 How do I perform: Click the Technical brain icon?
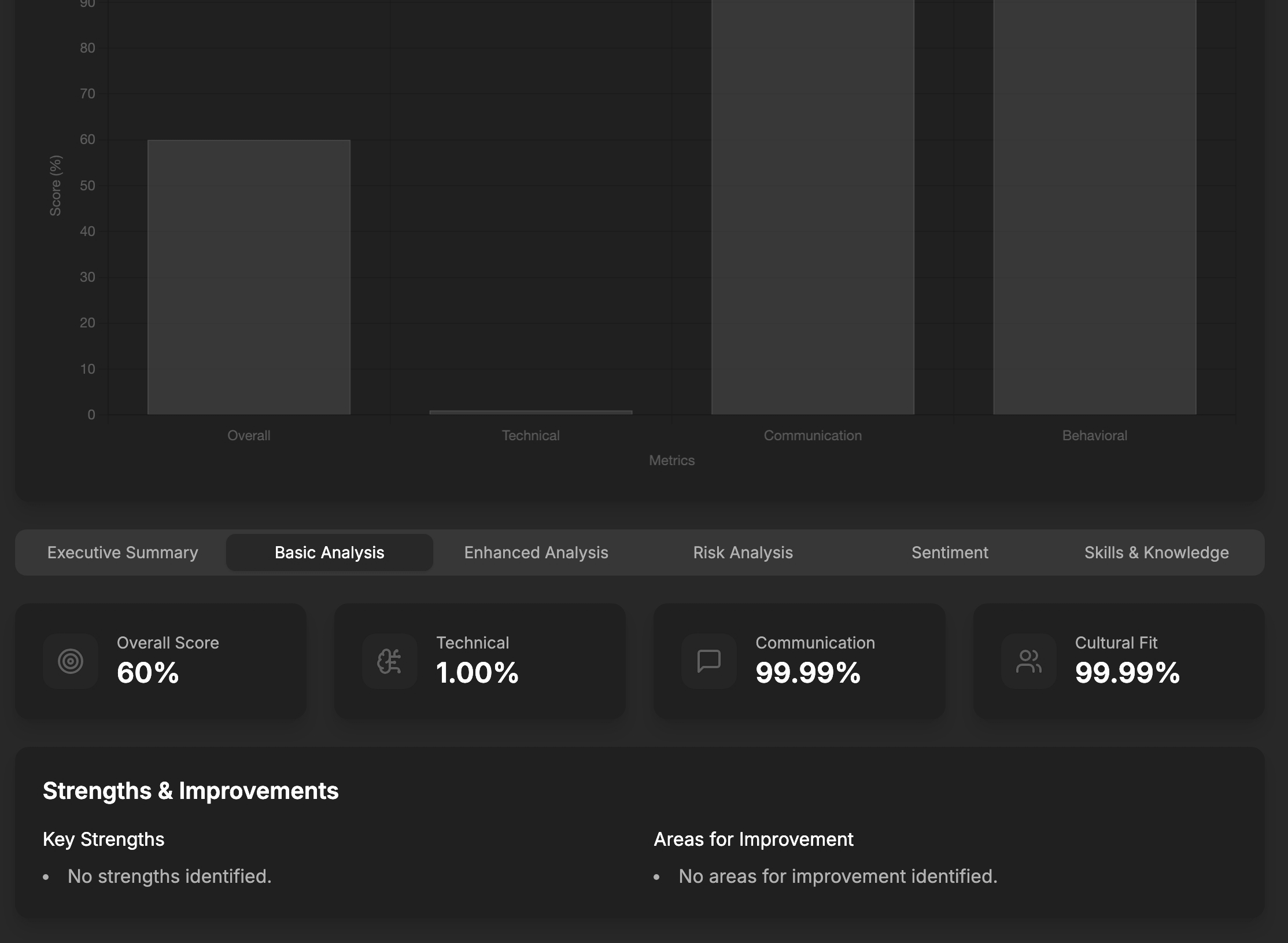[x=390, y=661]
